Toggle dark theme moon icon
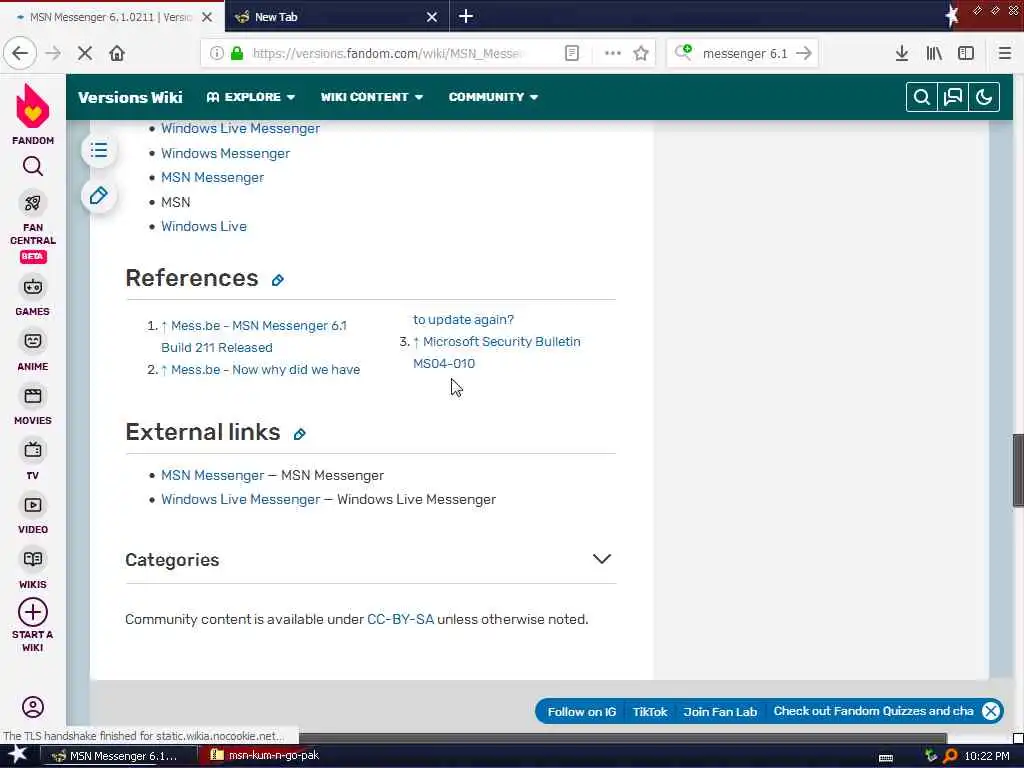This screenshot has width=1024, height=768. coord(984,97)
